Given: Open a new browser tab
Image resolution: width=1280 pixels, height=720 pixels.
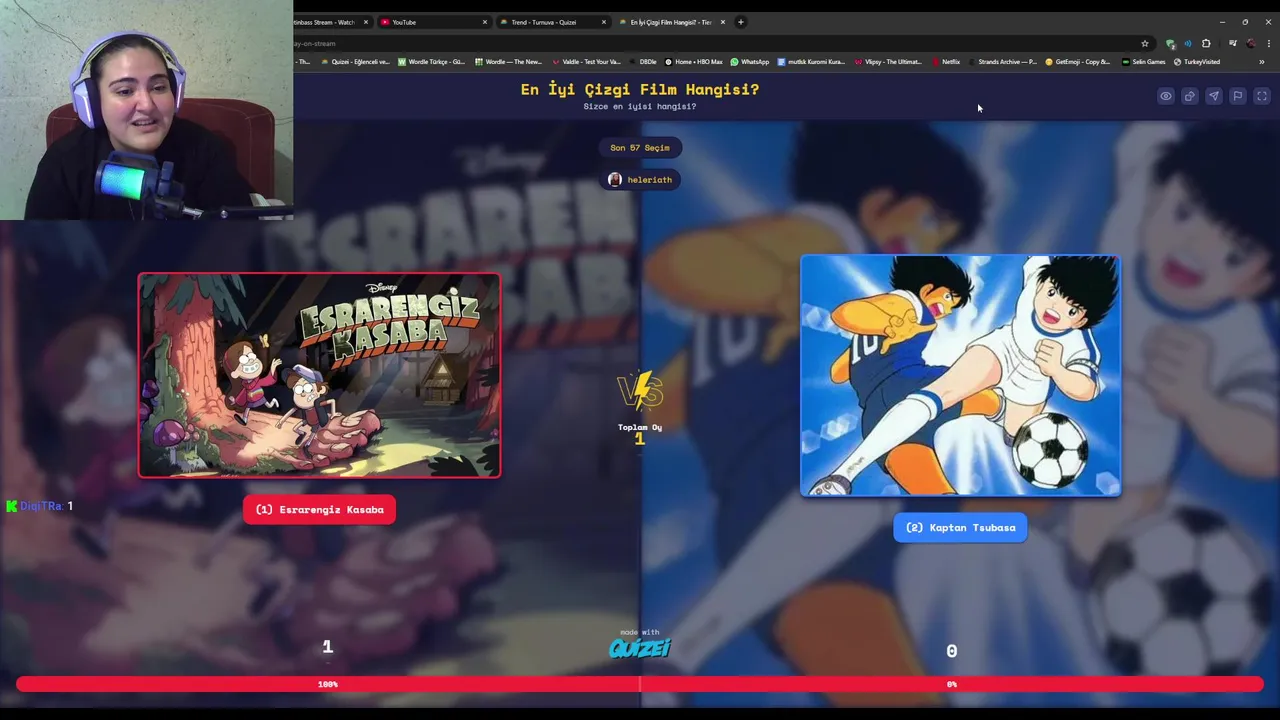Looking at the screenshot, I should pyautogui.click(x=741, y=22).
